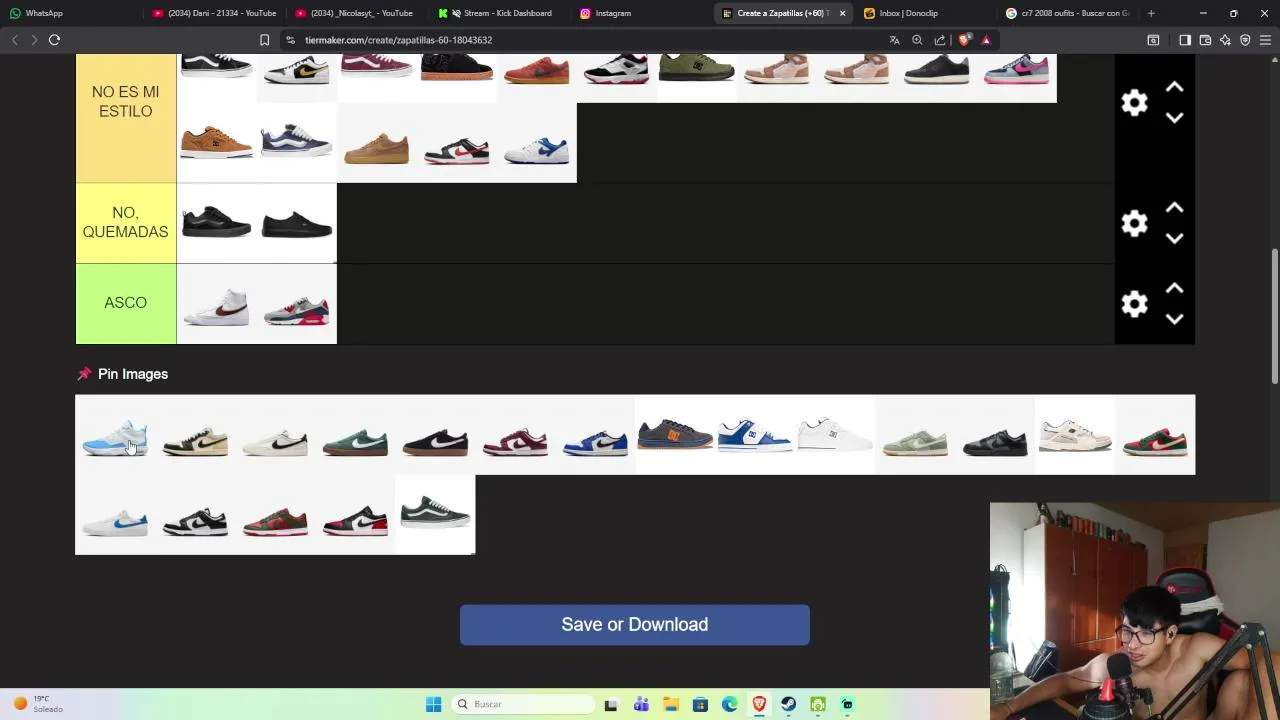The image size is (1280, 720).
Task: Move NO, QUEMADAS row up
Action: pyautogui.click(x=1174, y=208)
